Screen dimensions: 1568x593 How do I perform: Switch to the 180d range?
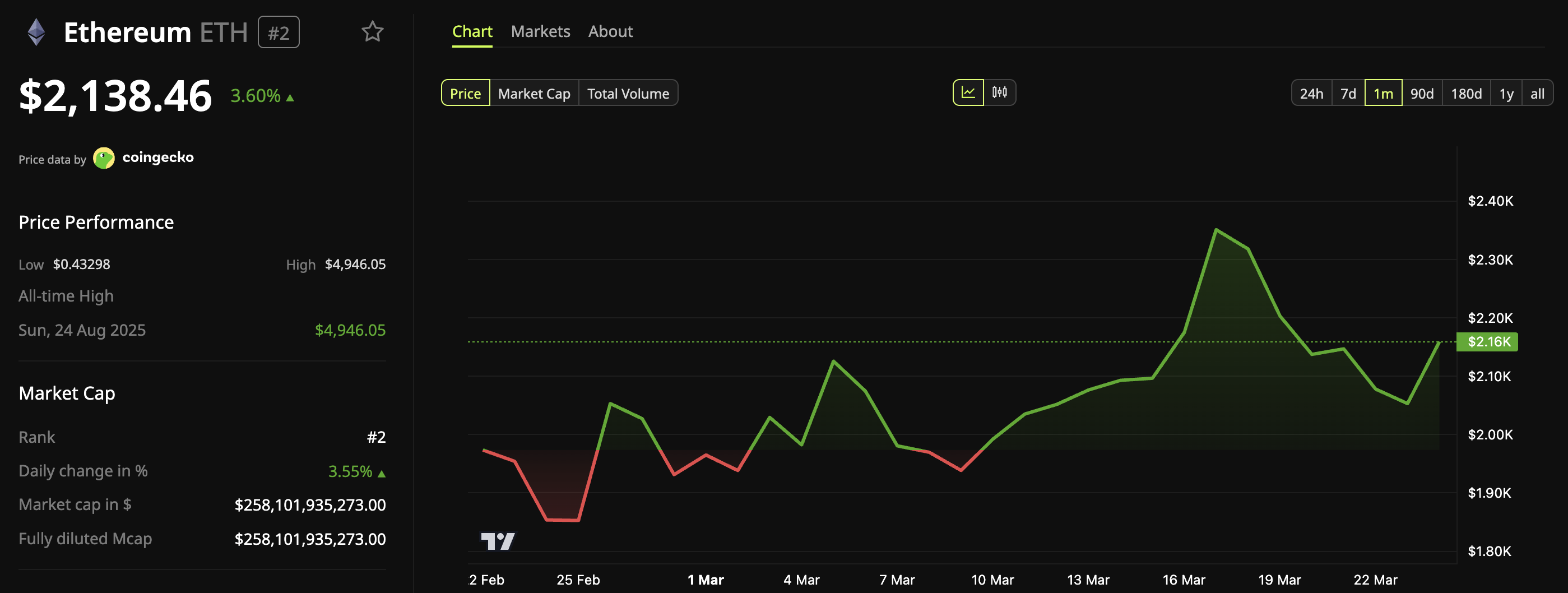coord(1466,92)
